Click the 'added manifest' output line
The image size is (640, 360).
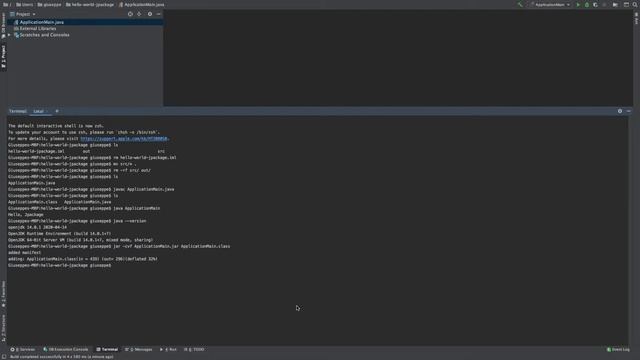tap(24, 253)
